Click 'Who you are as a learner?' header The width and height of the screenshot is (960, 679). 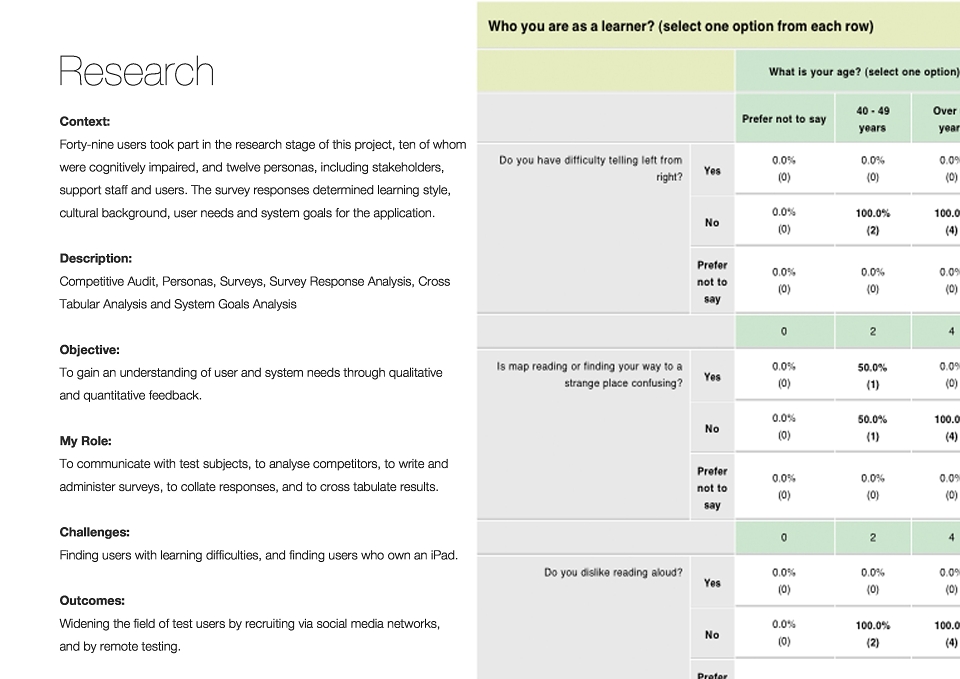point(681,26)
